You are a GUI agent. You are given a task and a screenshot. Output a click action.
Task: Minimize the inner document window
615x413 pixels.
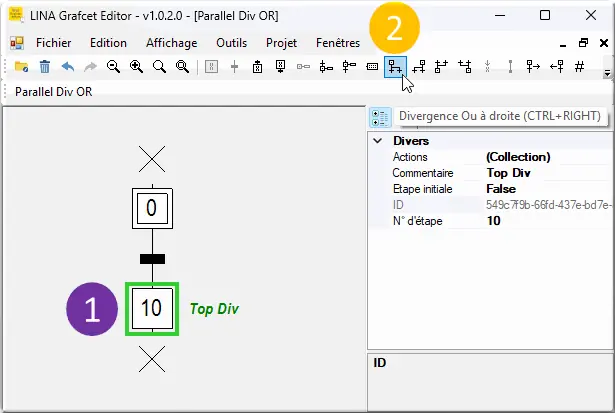click(563, 44)
